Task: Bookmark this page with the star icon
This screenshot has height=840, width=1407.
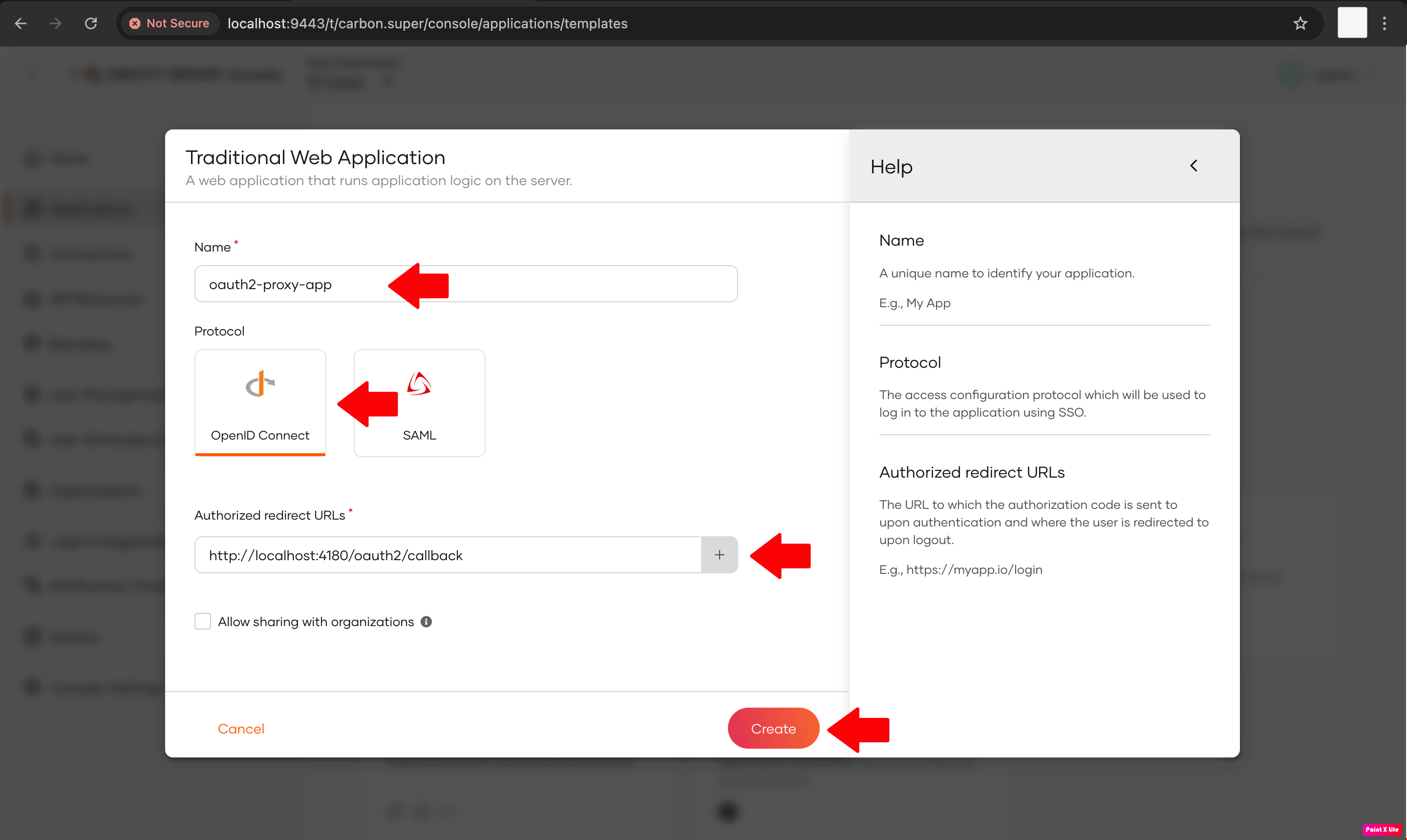Action: pos(1300,23)
